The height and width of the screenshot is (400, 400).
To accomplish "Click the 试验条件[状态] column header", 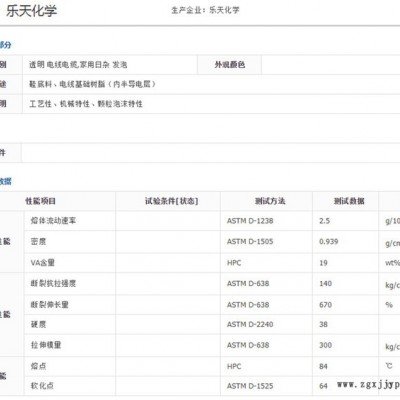I will click(171, 201).
